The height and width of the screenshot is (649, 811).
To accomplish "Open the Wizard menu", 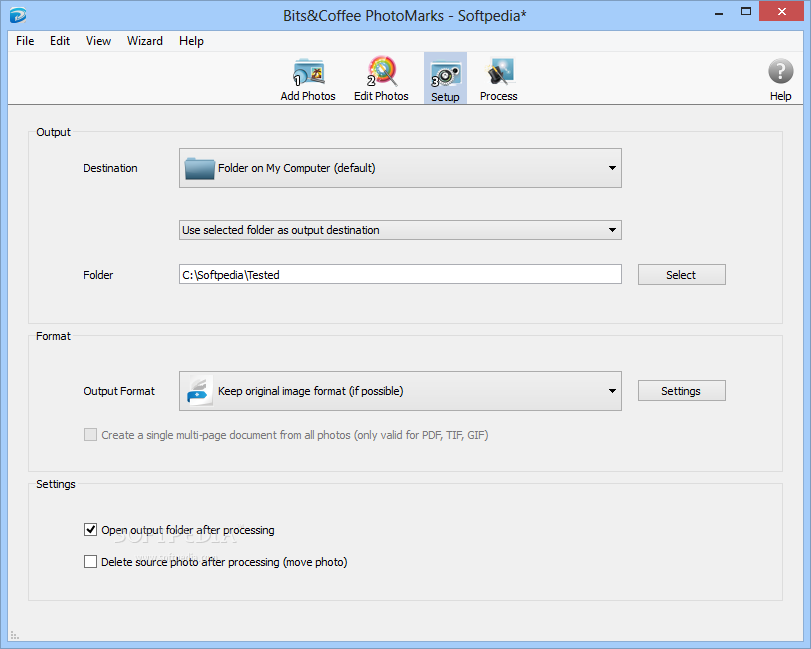I will point(145,41).
